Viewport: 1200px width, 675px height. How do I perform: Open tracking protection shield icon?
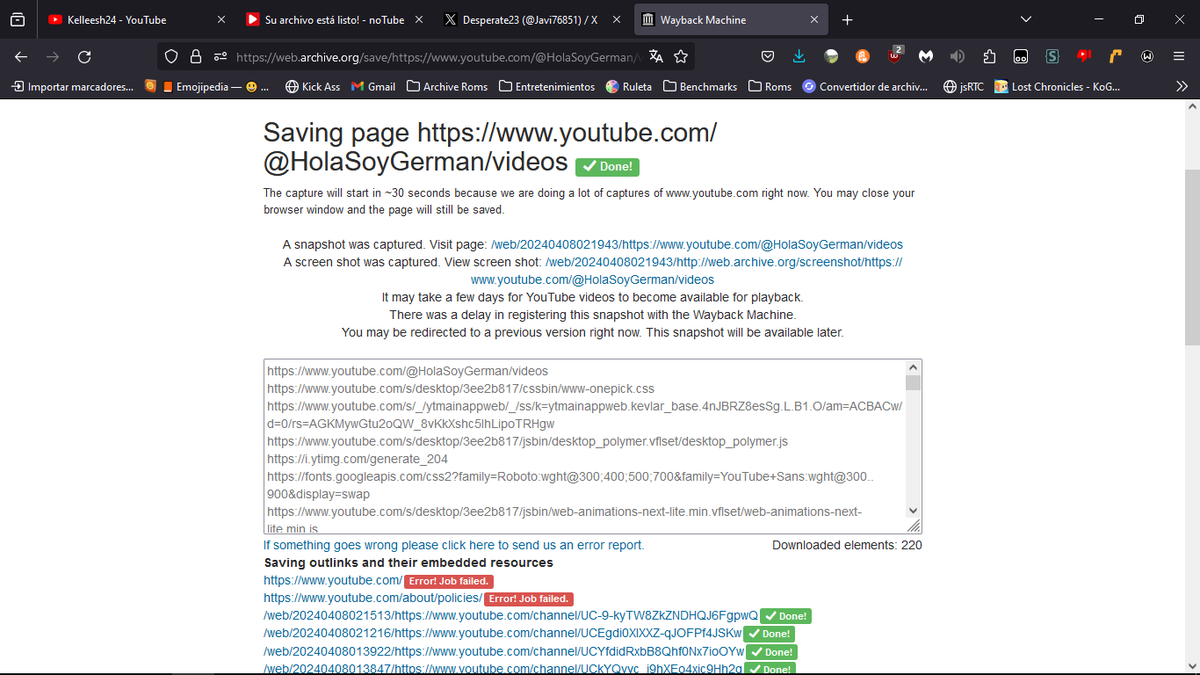pyautogui.click(x=172, y=57)
